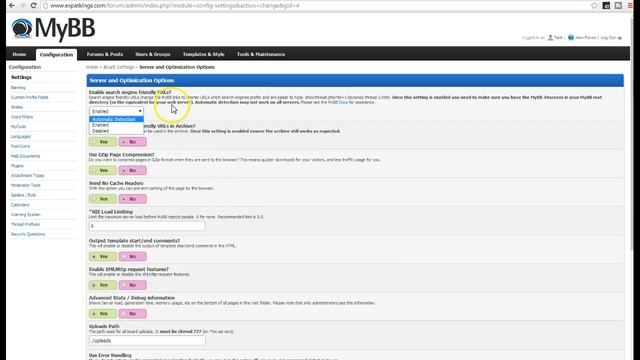Screen dimensions: 640x360
Task: Bookmark this page with the star icon
Action: [594, 5]
